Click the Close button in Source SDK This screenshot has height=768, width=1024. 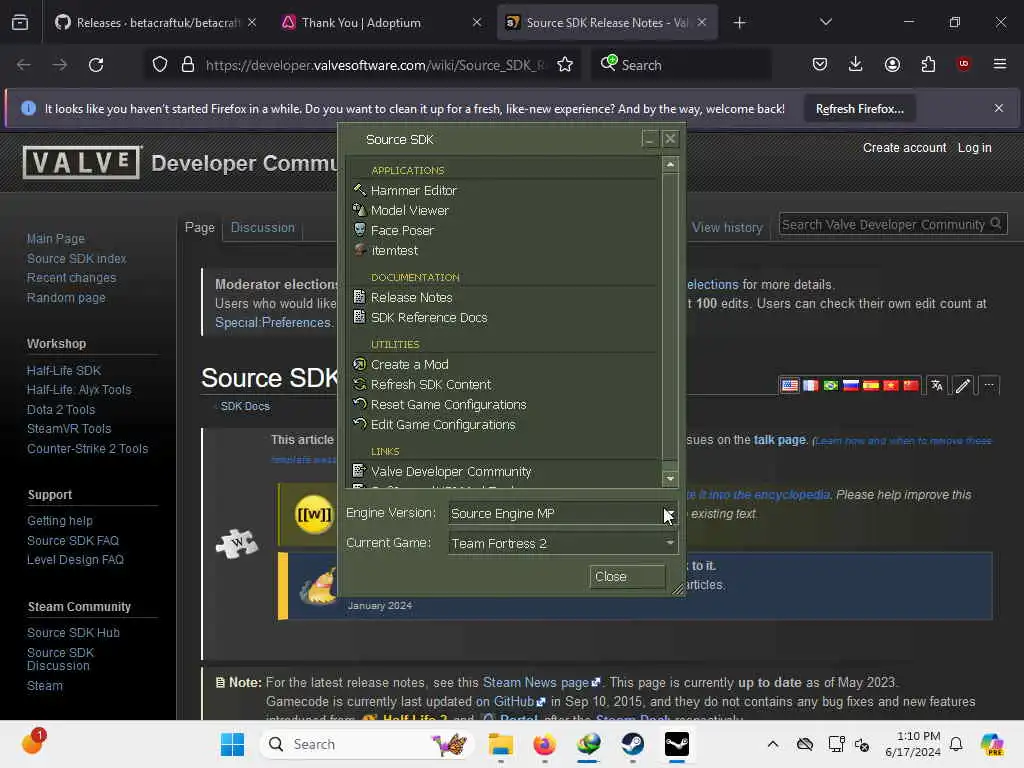(x=627, y=577)
